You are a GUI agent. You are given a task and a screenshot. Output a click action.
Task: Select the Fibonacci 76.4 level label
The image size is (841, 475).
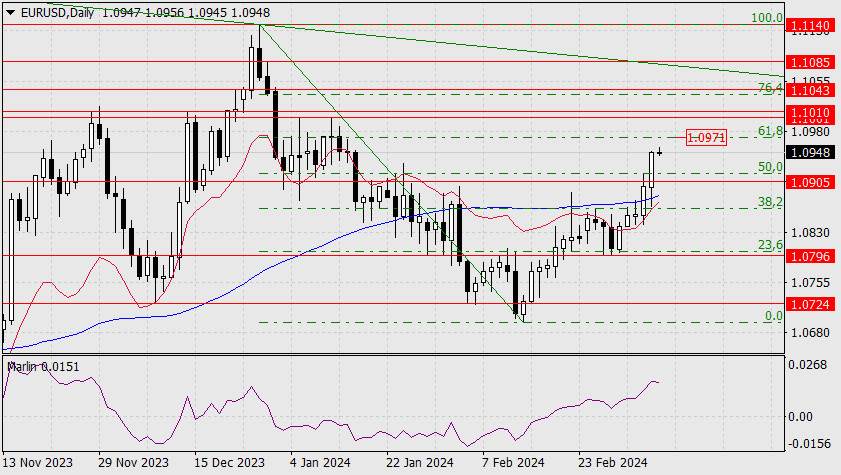770,87
